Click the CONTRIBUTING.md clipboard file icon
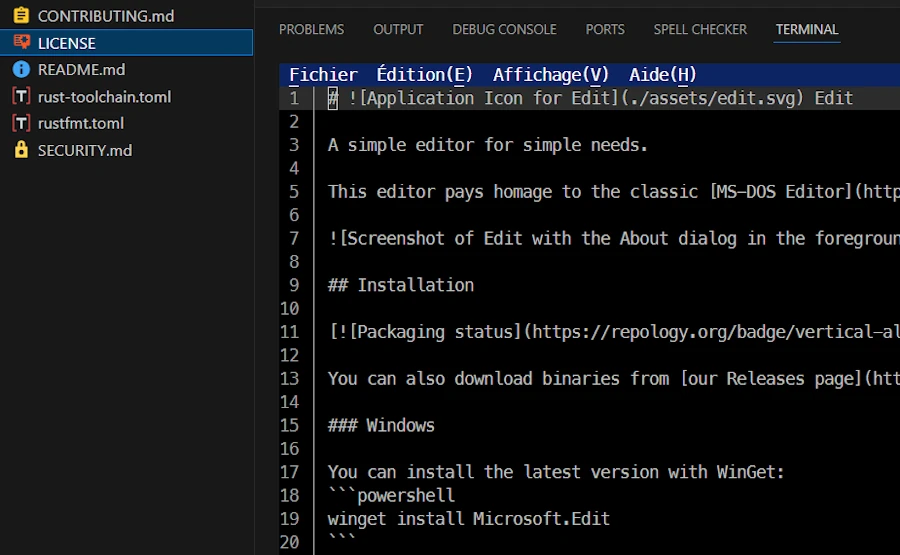The height and width of the screenshot is (555, 900). click(x=21, y=16)
